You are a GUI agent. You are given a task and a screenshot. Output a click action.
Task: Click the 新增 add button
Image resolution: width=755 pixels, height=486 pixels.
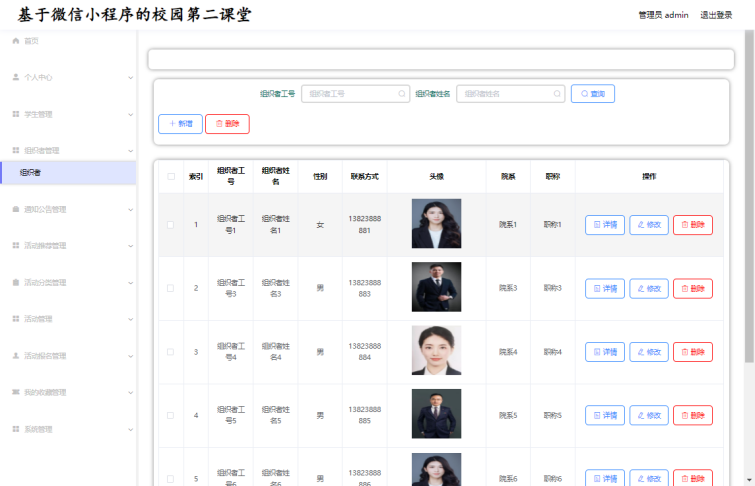[179, 124]
